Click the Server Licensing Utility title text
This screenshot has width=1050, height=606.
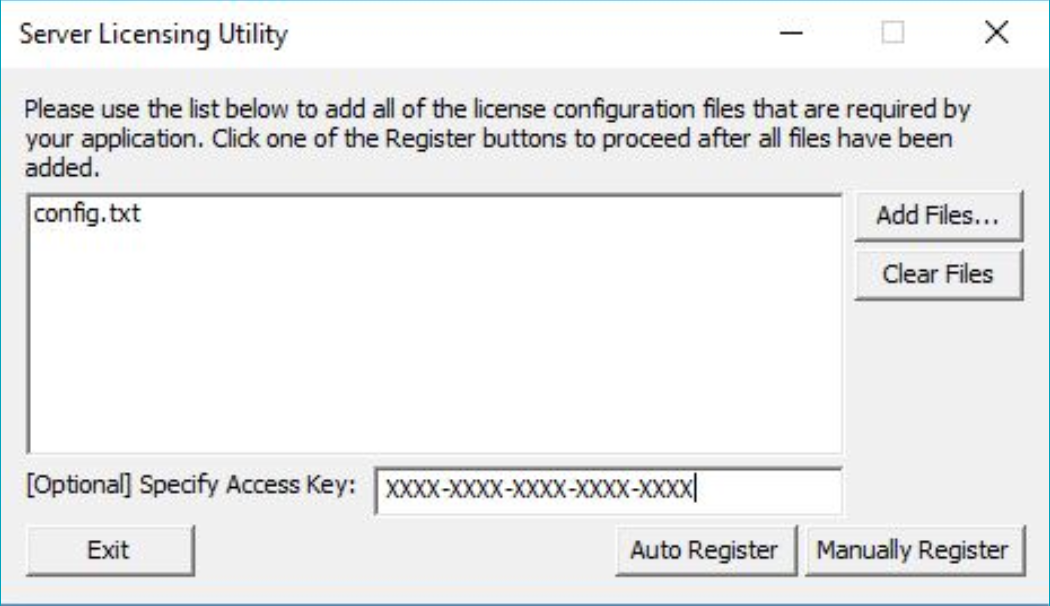(x=154, y=35)
